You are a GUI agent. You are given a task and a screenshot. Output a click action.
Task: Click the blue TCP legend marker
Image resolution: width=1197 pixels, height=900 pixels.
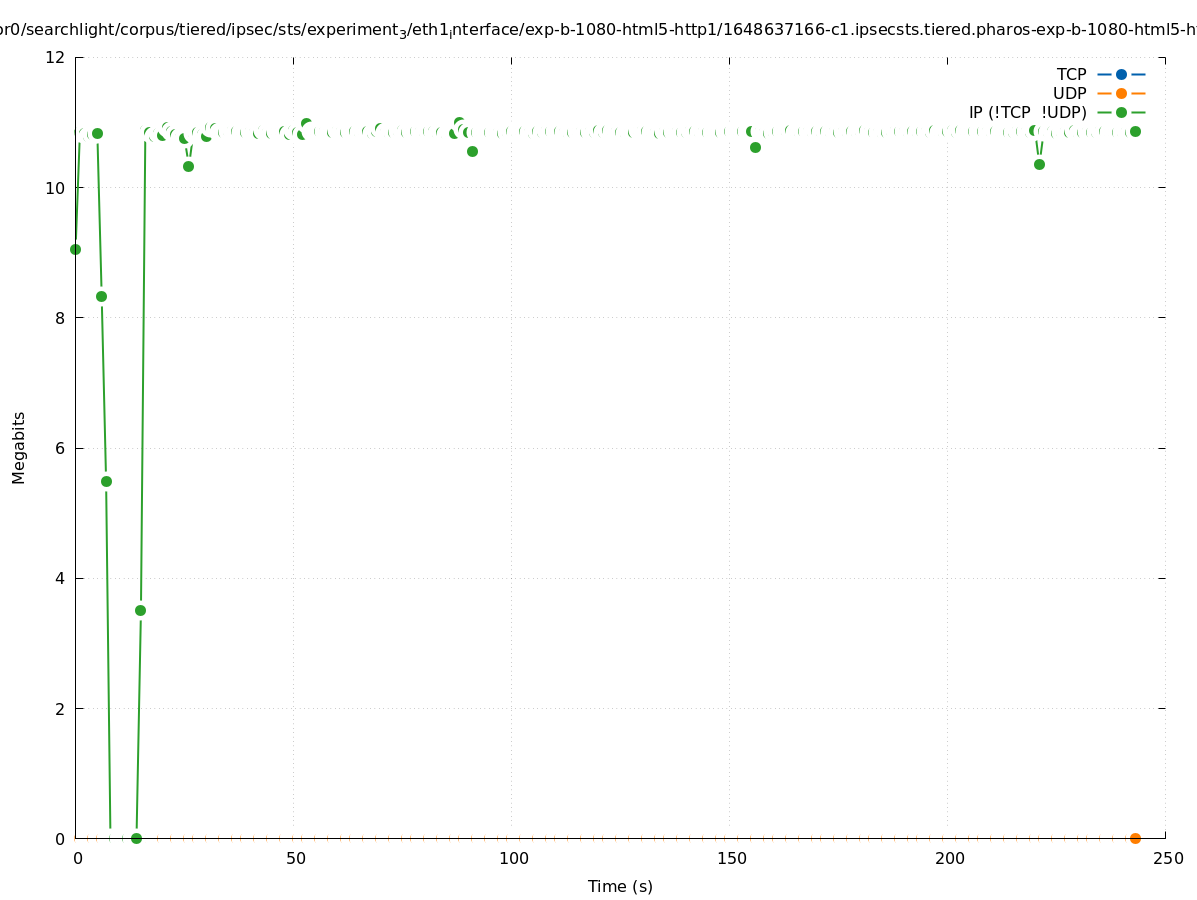pos(1121,74)
